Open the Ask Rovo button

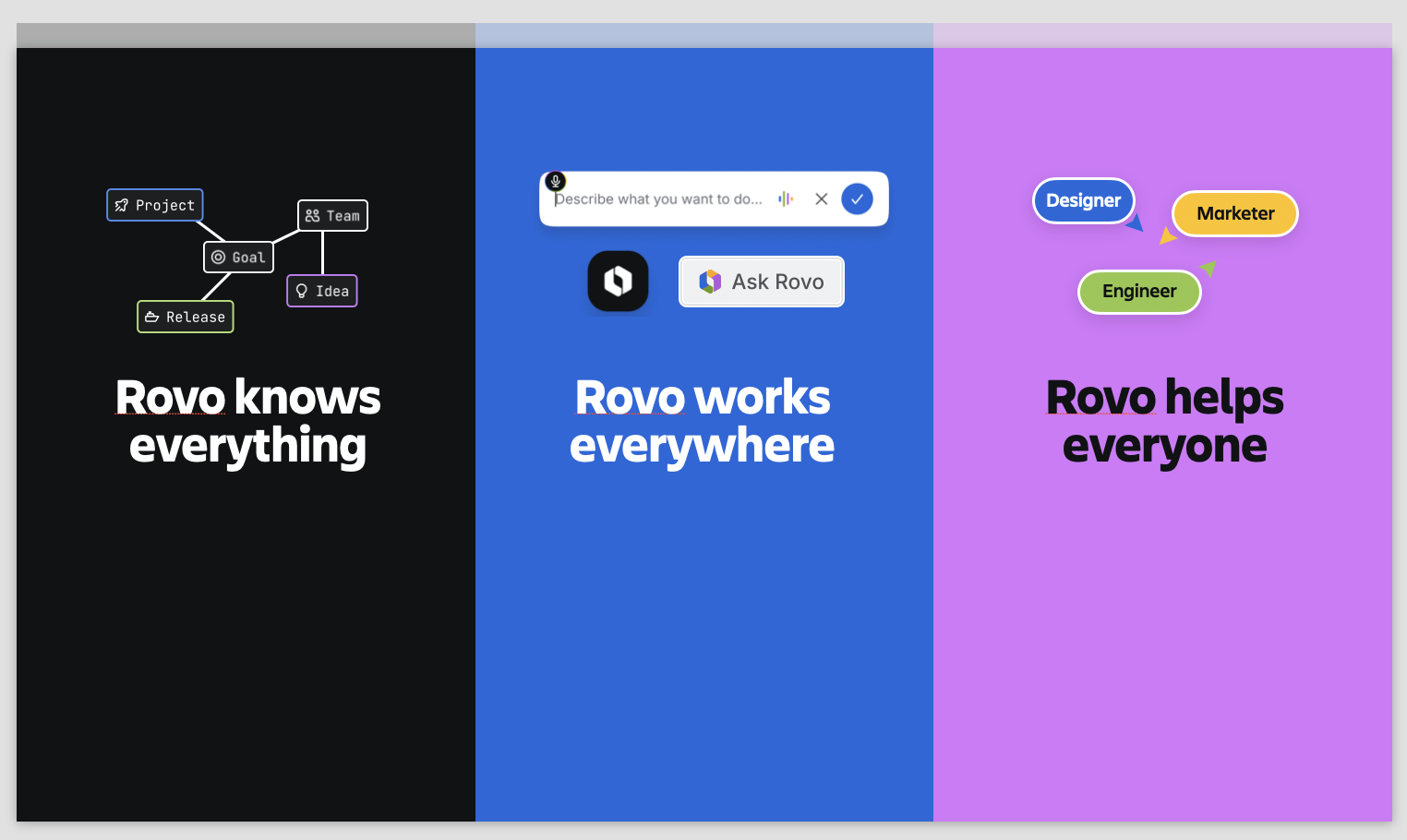pos(761,282)
